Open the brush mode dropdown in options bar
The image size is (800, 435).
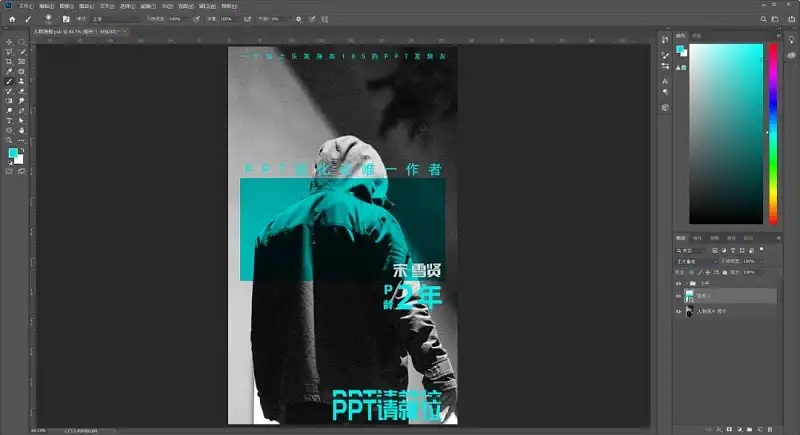coord(115,19)
